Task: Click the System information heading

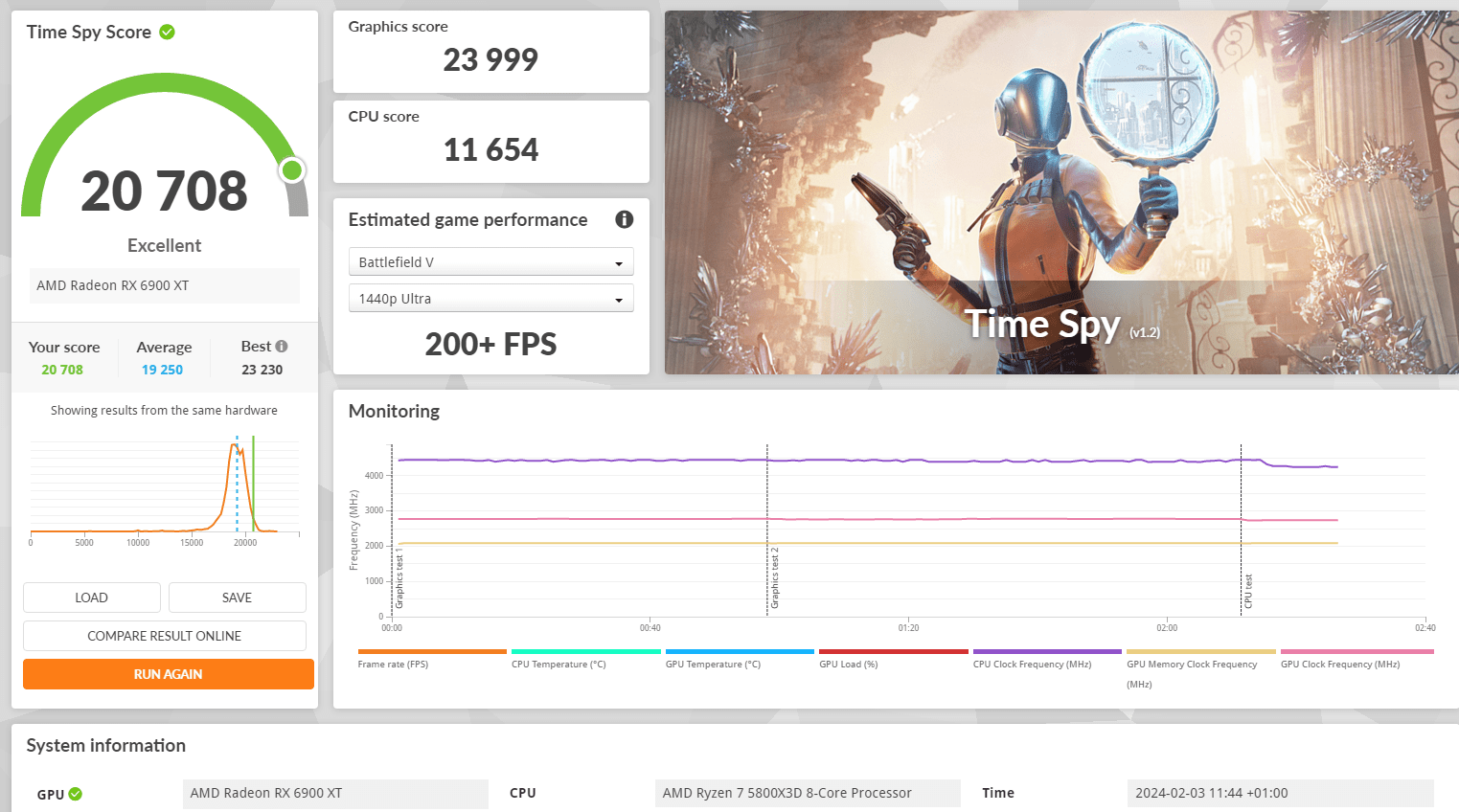Action: 106,746
